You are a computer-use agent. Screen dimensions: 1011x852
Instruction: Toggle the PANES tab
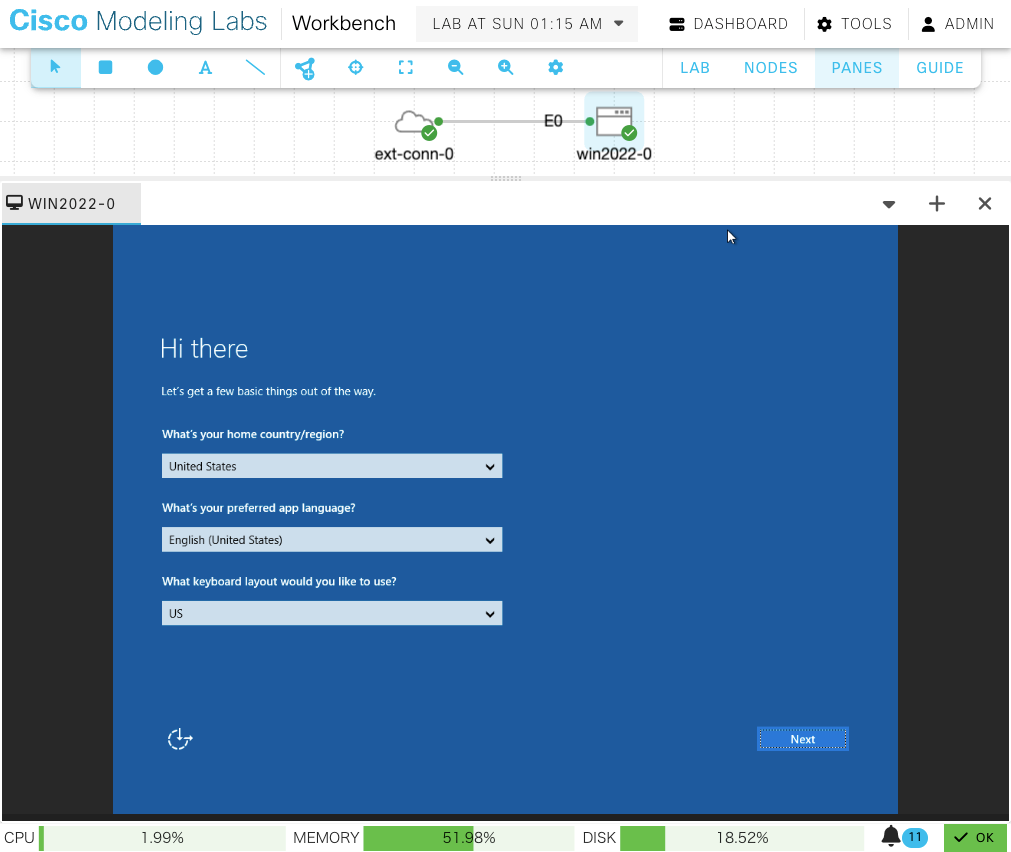click(857, 68)
